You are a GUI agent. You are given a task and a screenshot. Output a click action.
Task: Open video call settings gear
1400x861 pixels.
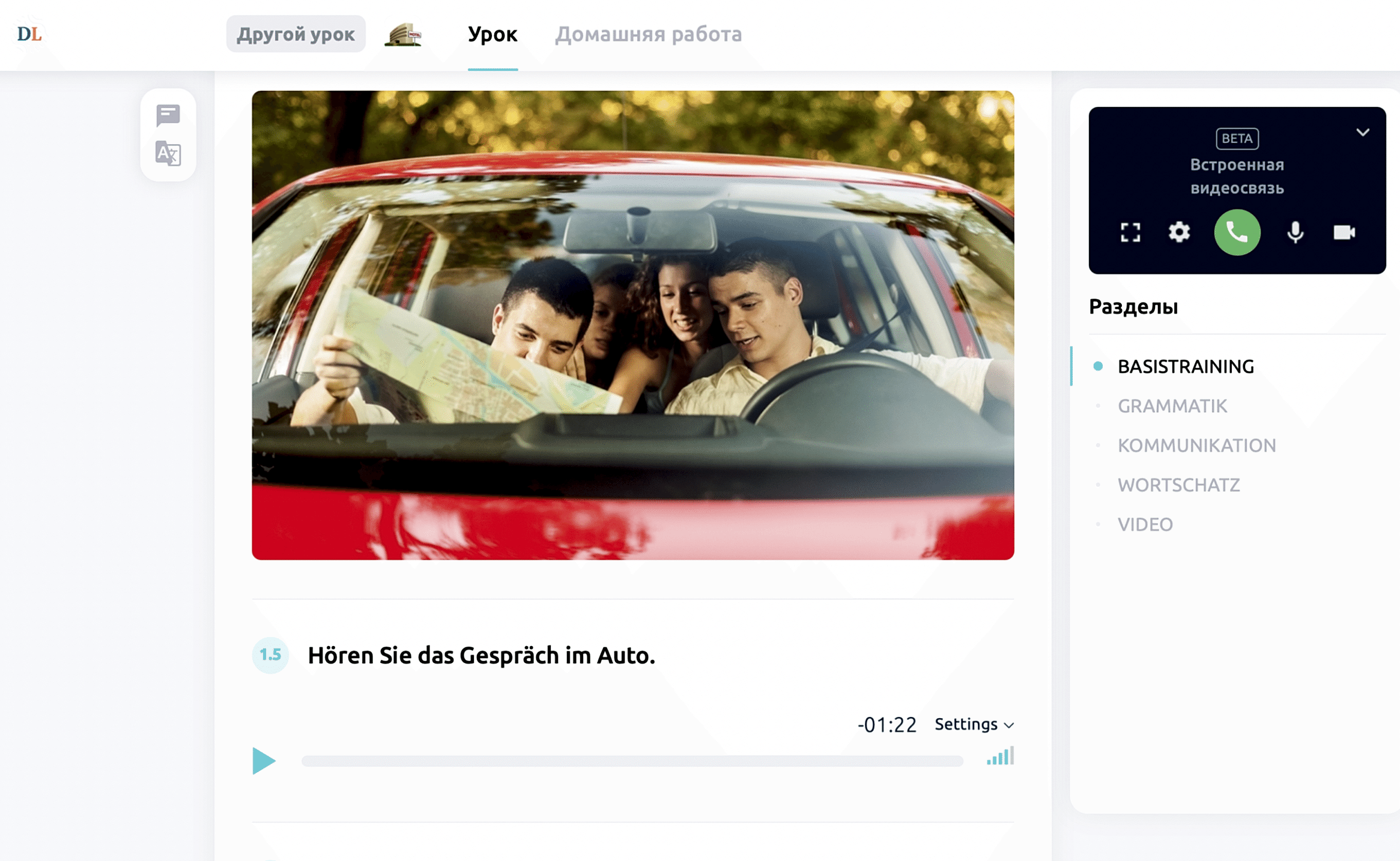[1179, 232]
